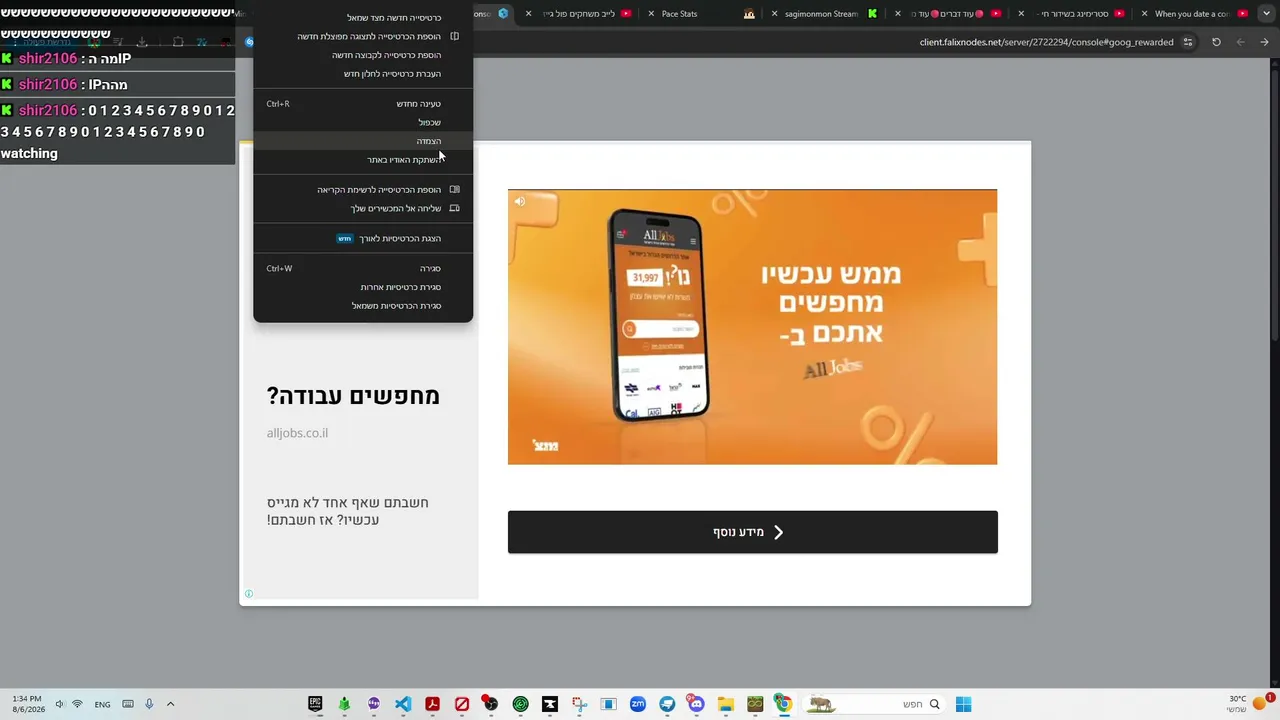Open Epic Games Launcher from the taskbar
The width and height of the screenshot is (1280, 720).
click(315, 704)
